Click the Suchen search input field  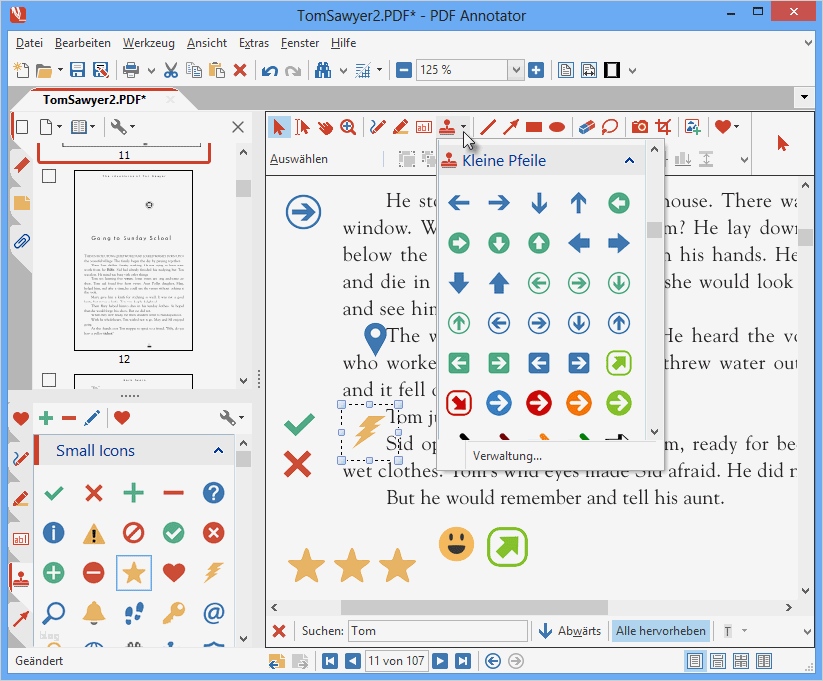pos(437,631)
